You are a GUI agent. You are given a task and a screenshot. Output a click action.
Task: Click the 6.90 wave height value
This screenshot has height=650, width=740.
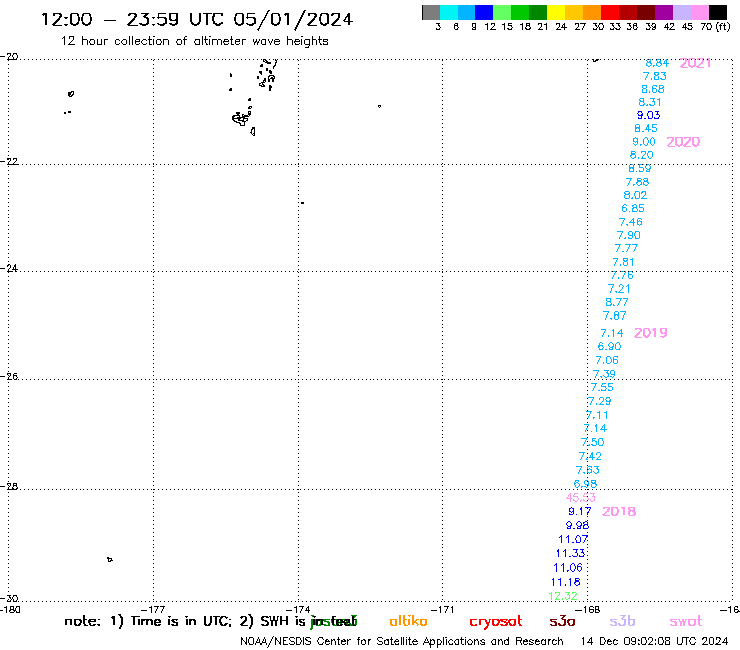(609, 346)
